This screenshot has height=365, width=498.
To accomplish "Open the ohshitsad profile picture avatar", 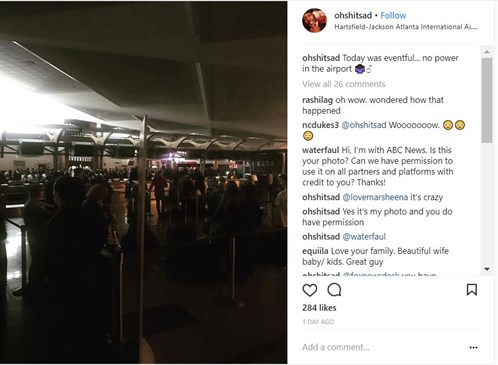I will [x=314, y=20].
